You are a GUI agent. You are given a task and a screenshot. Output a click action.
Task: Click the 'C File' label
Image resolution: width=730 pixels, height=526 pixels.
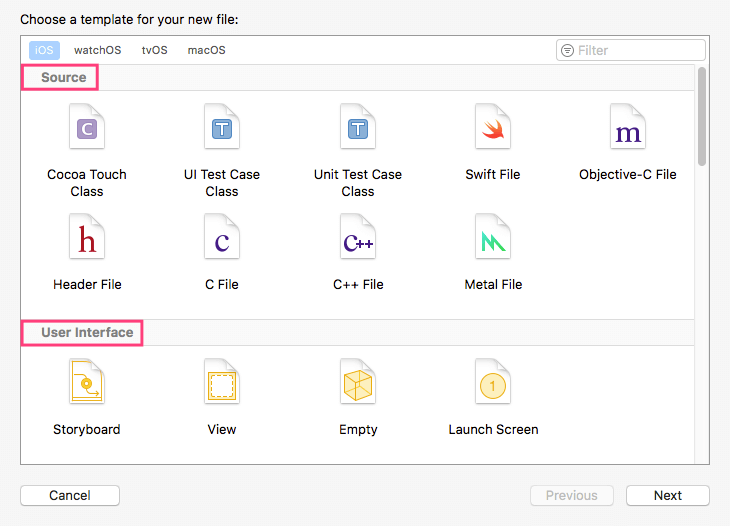click(222, 284)
